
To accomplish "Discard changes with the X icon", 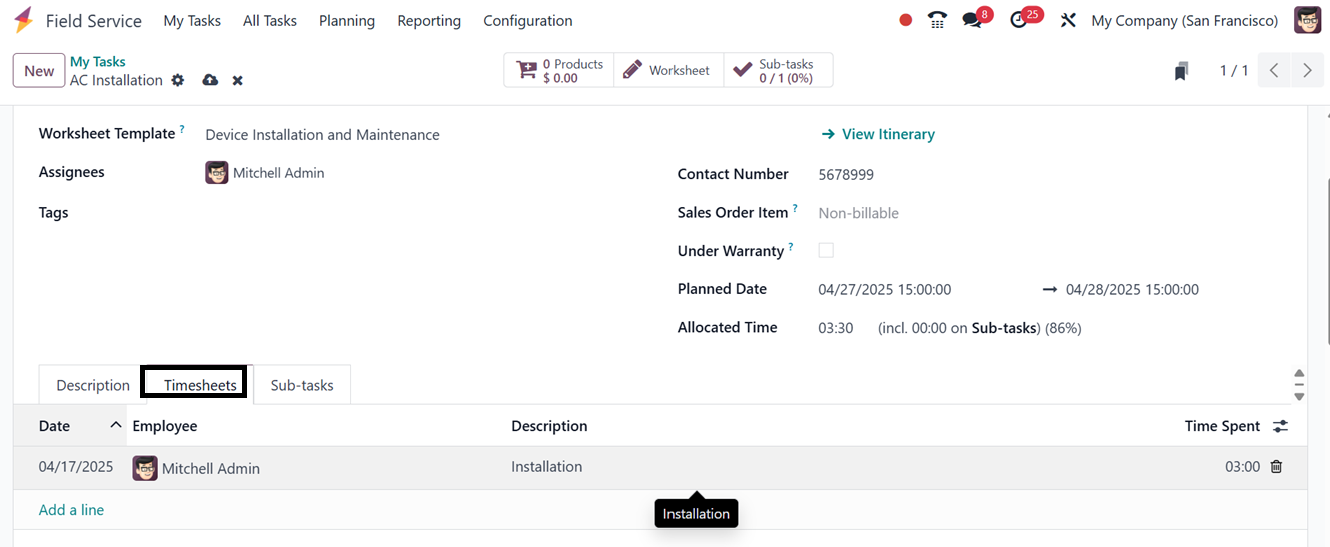I will coord(238,80).
